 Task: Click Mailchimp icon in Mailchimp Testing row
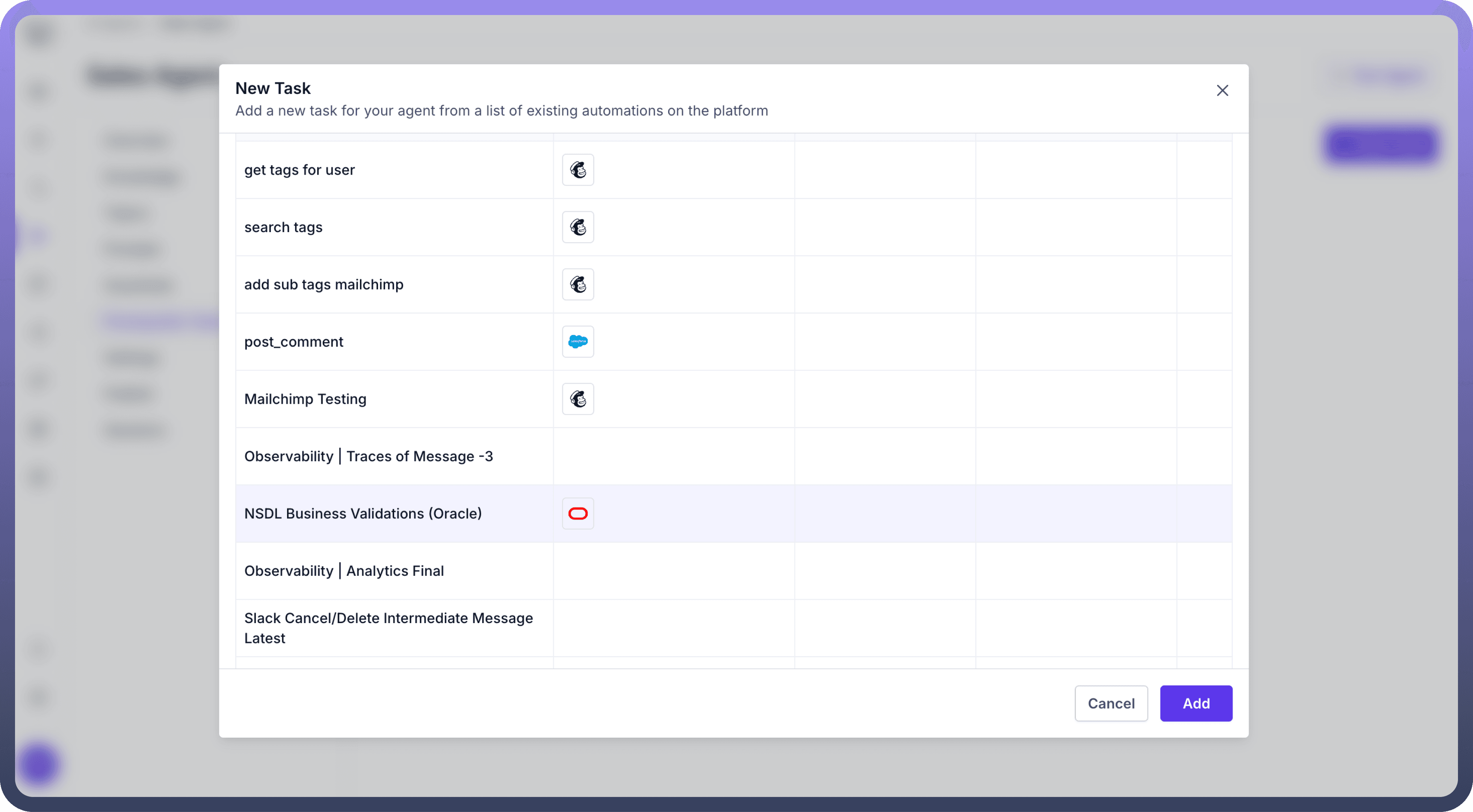coord(578,399)
